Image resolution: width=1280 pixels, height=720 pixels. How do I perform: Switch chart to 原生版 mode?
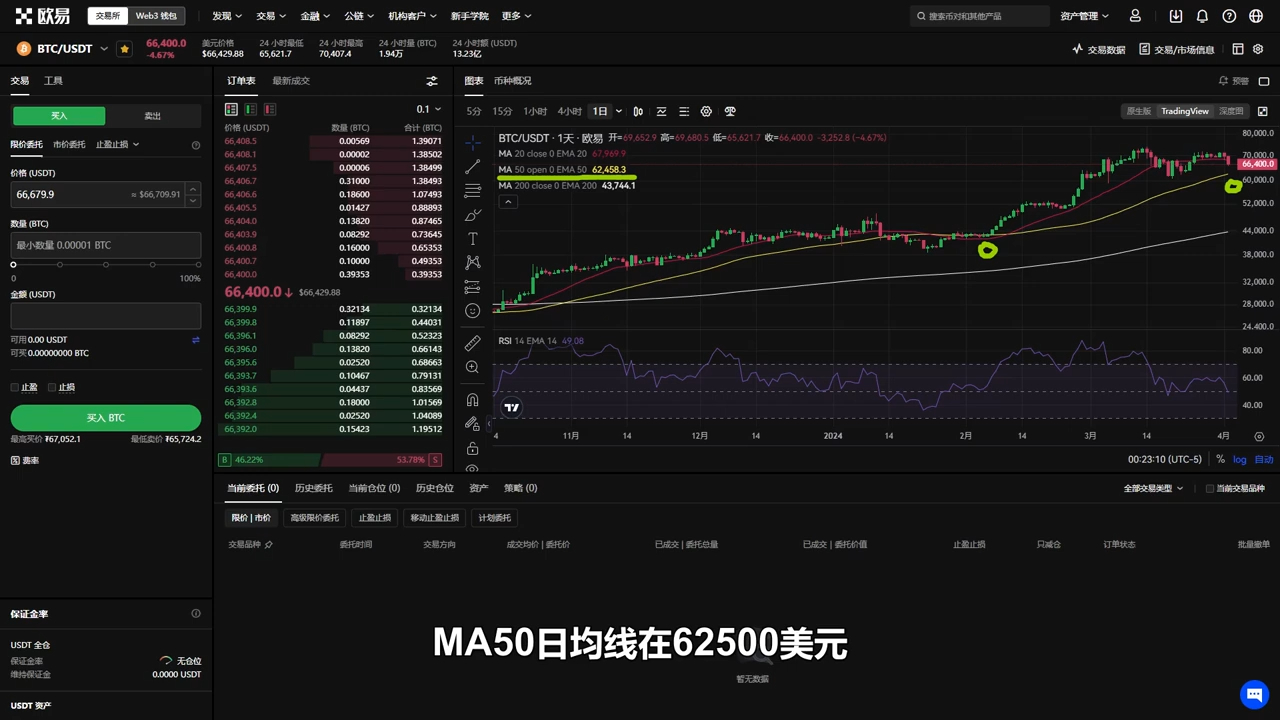(1139, 111)
